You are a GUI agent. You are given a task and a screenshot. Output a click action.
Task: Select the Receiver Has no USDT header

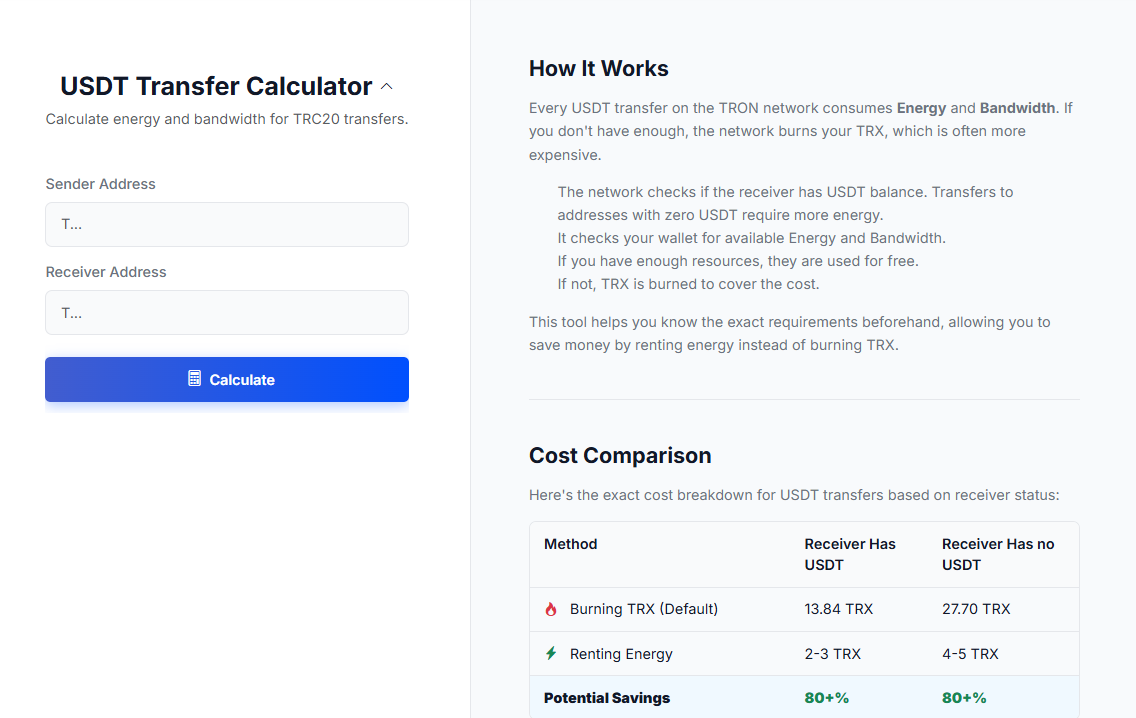click(x=998, y=554)
